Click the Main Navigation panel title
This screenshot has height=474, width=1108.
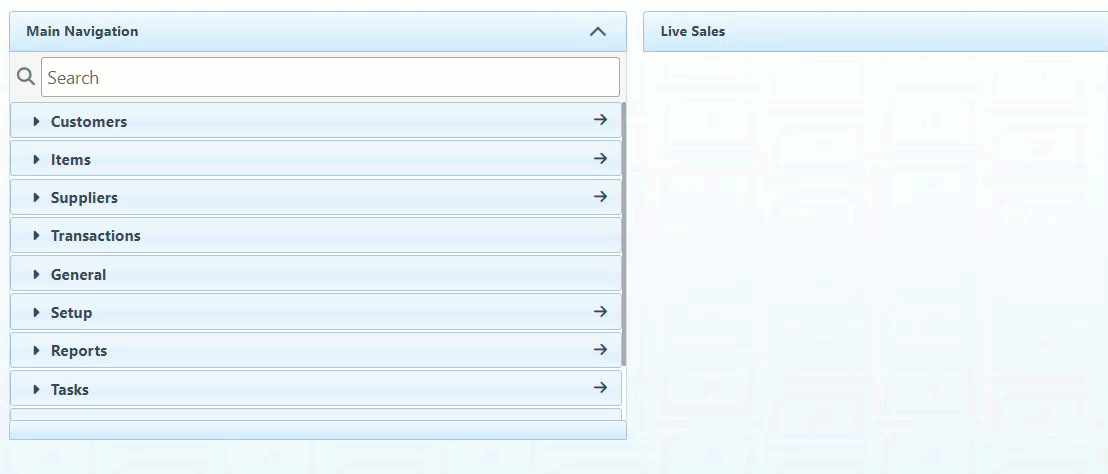point(82,31)
